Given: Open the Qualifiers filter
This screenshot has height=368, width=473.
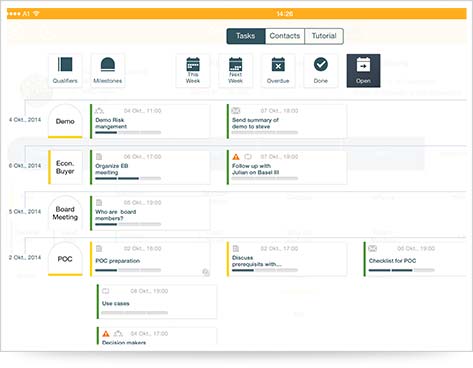Looking at the screenshot, I should 65,71.
